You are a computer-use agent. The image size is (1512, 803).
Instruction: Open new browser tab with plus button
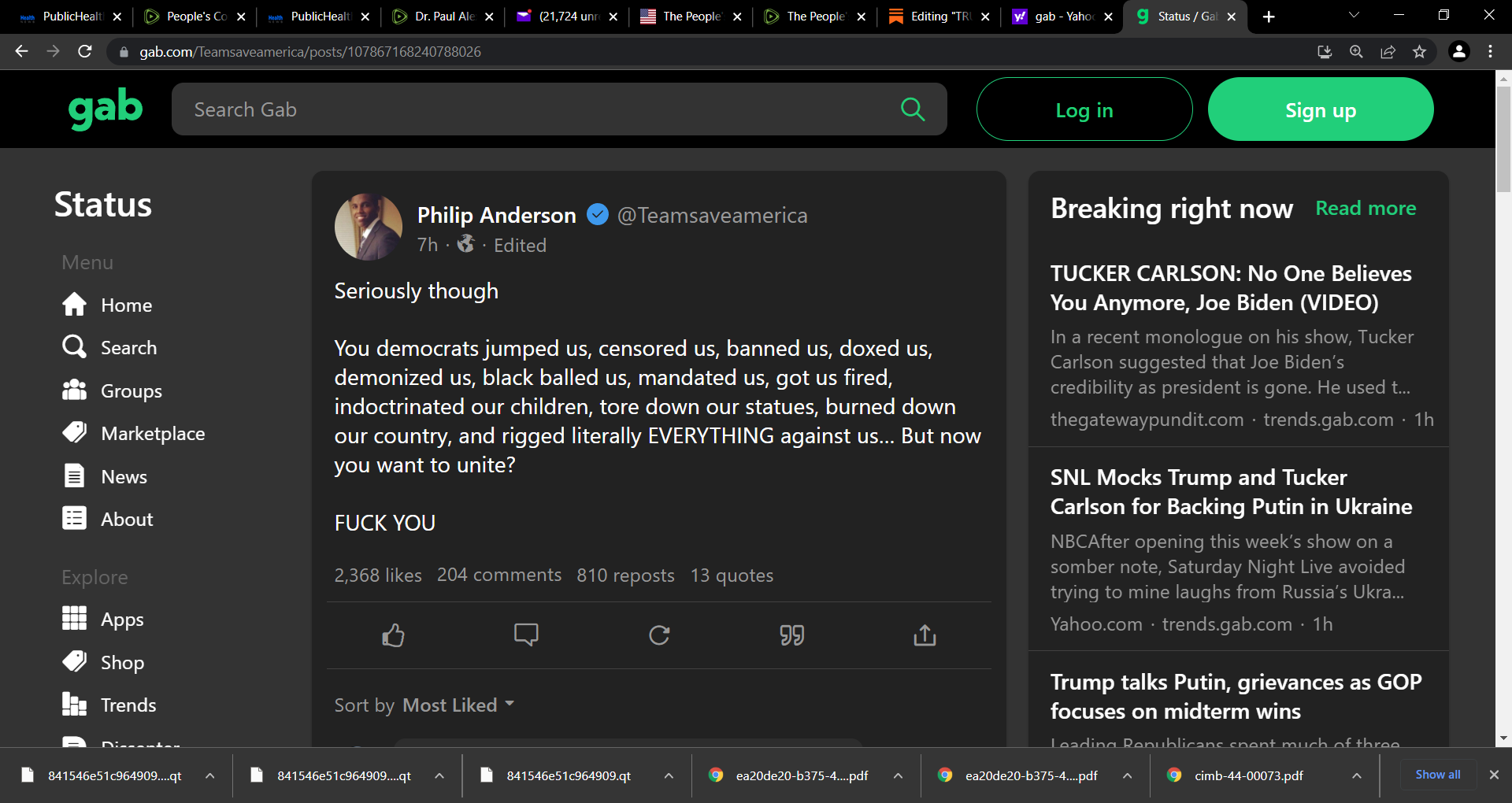coord(1269,17)
